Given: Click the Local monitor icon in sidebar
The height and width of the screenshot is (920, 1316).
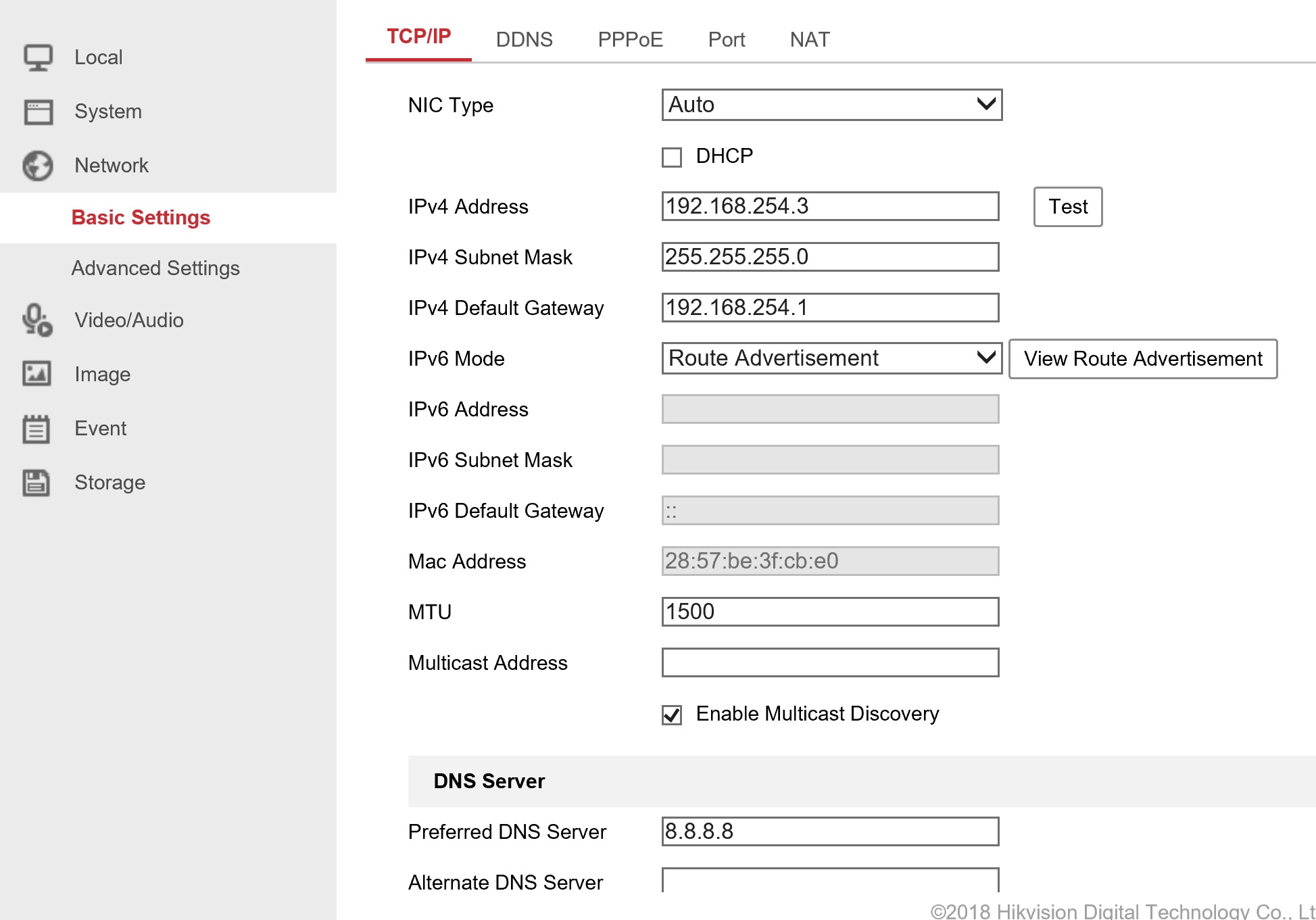Looking at the screenshot, I should click(x=38, y=57).
